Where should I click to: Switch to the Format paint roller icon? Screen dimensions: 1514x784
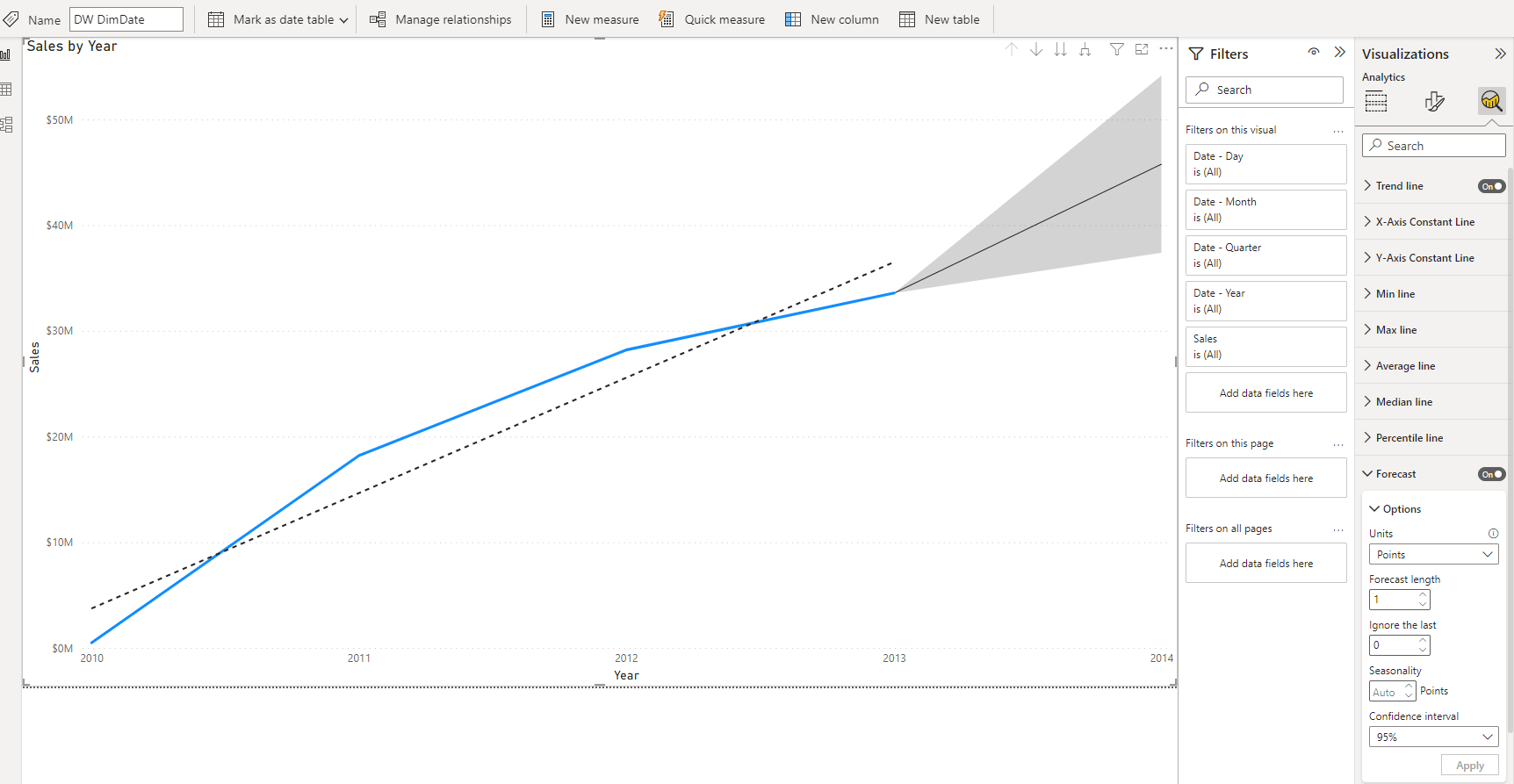1435,102
